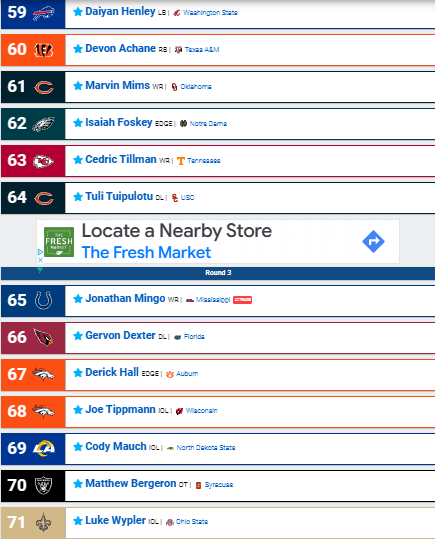Open Daiyan Henley player link
The image size is (435, 539).
[120, 11]
